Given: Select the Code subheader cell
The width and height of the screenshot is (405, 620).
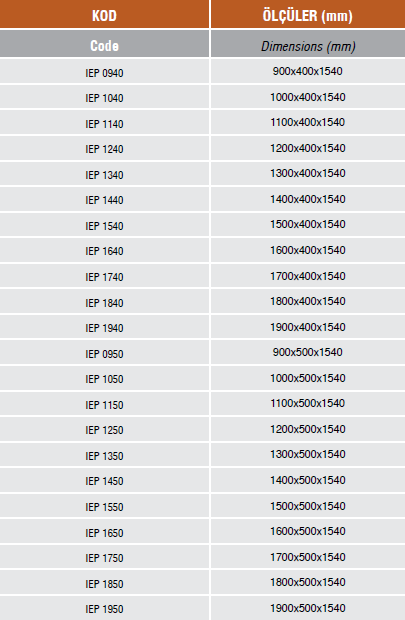Looking at the screenshot, I should click(x=104, y=44).
